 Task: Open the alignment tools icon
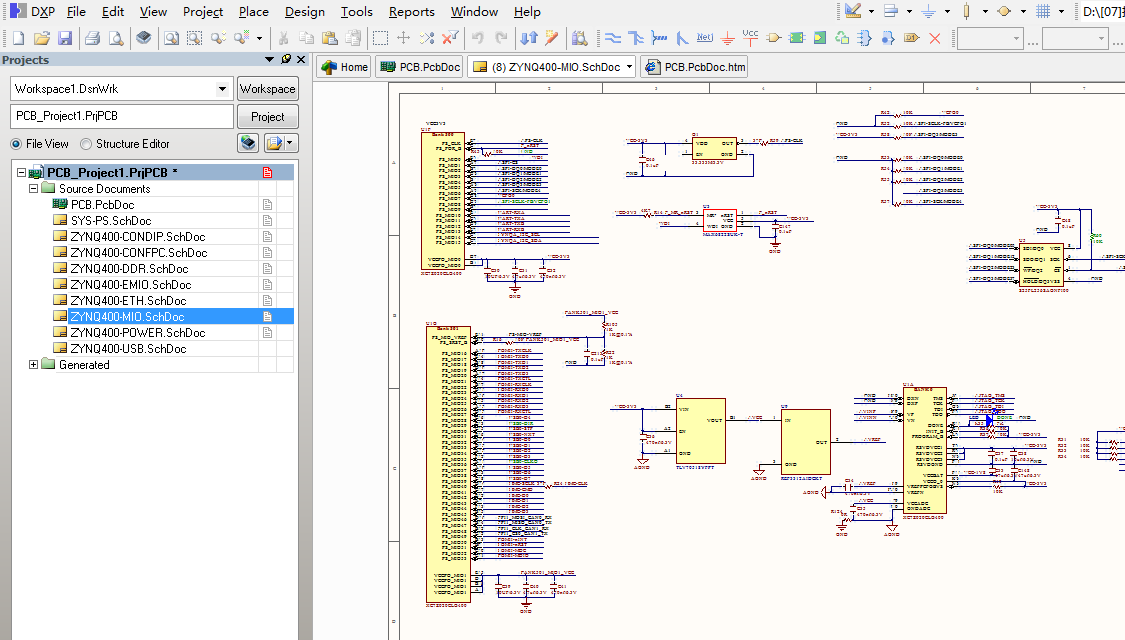(x=891, y=11)
